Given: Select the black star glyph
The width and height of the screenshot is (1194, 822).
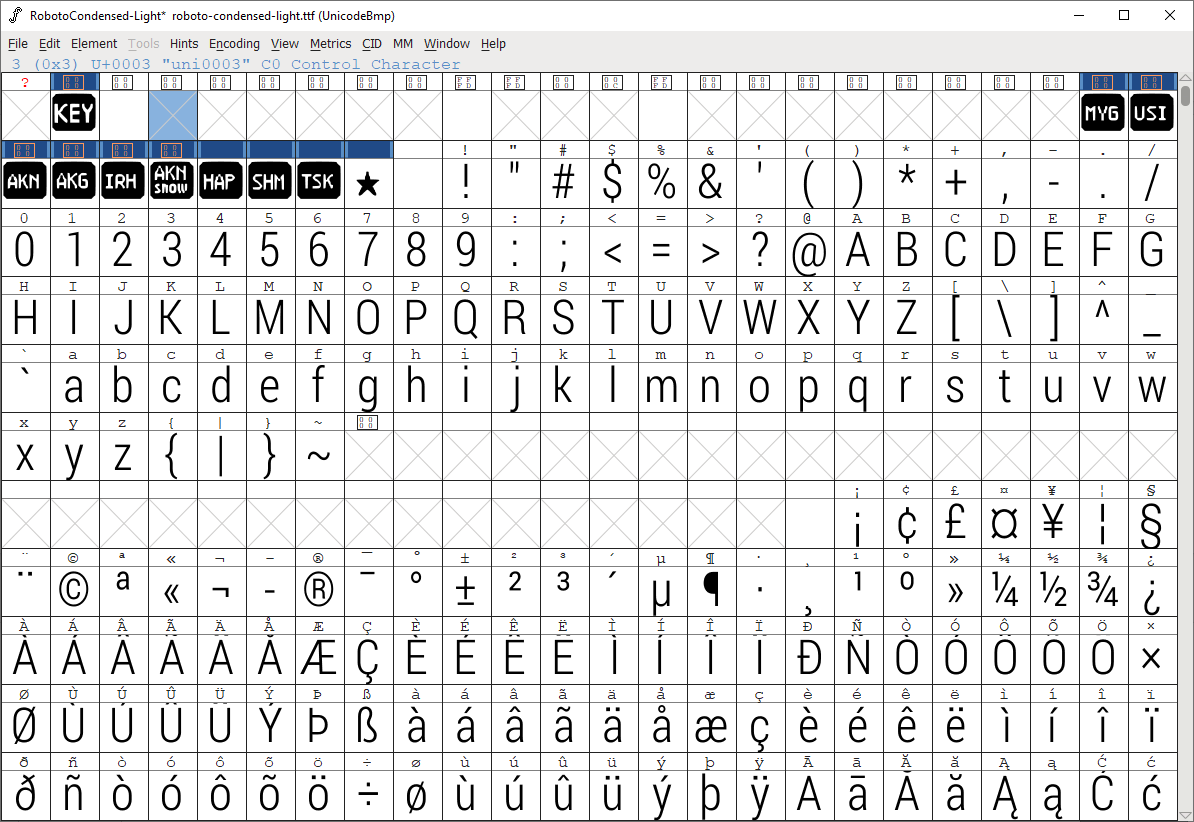Looking at the screenshot, I should point(368,182).
